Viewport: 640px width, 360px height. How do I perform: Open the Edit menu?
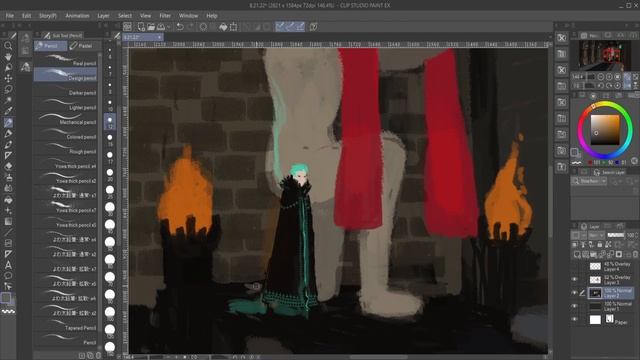[x=27, y=16]
